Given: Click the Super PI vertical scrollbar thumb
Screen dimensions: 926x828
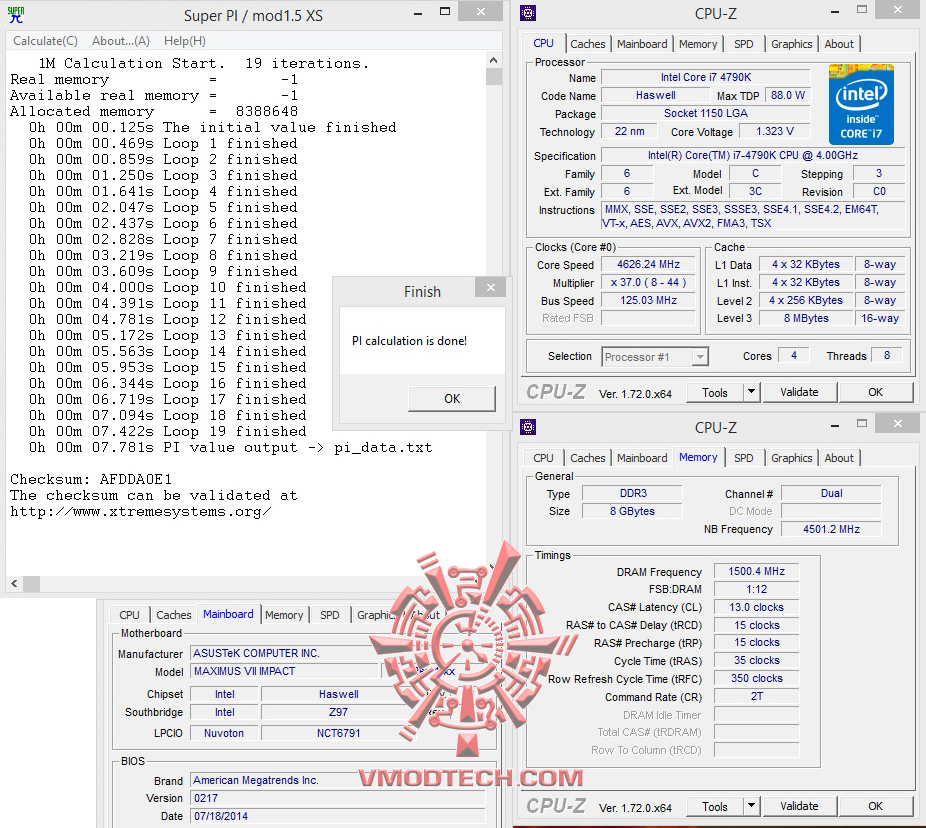Looking at the screenshot, I should [x=494, y=76].
